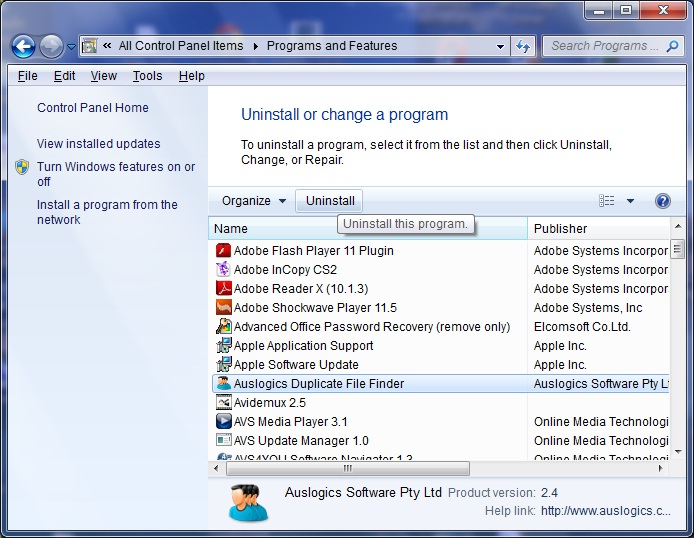Select Adobe Reader X (10.1.3) entry
The height and width of the screenshot is (538, 694).
click(301, 289)
